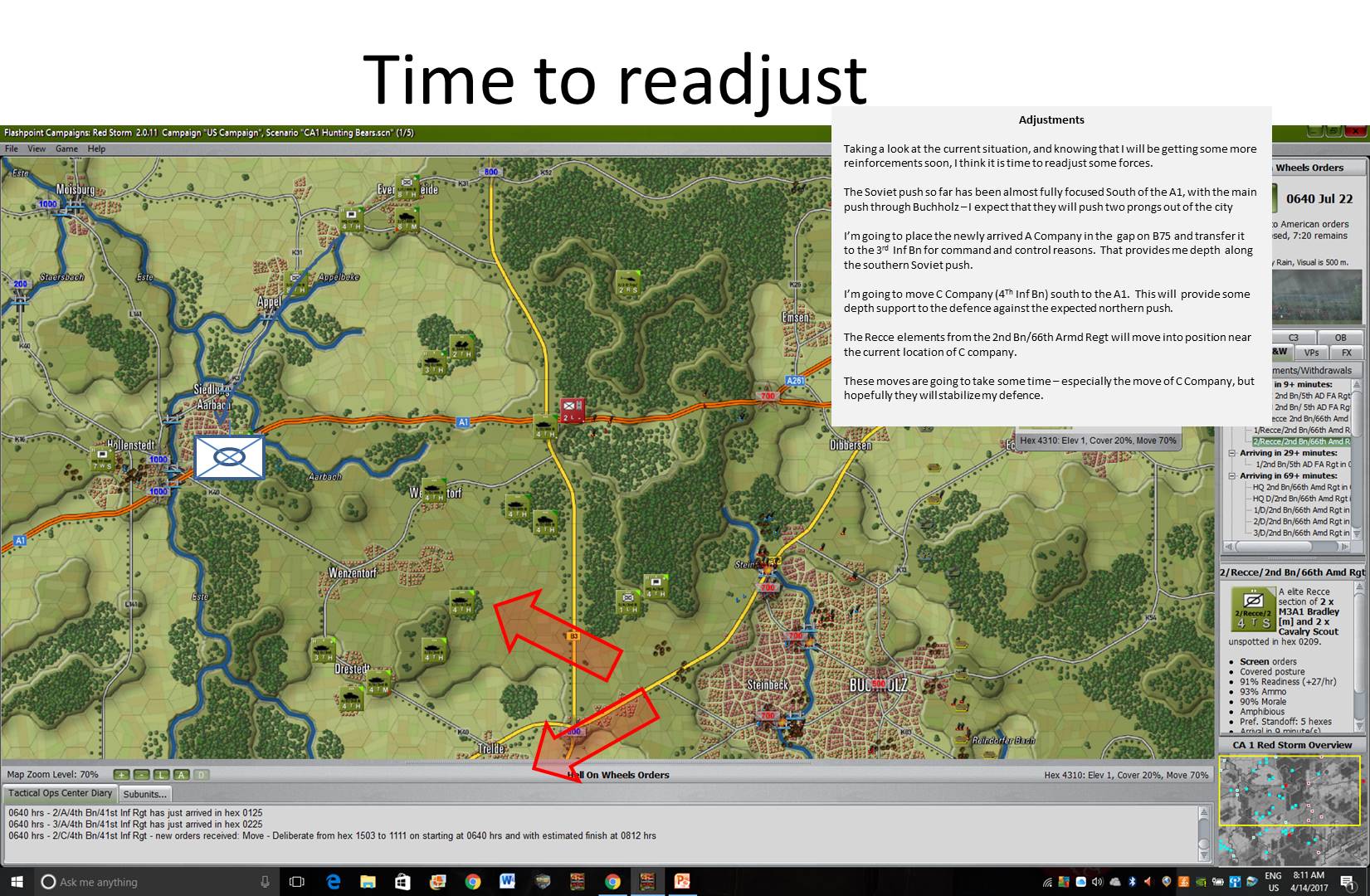1370x896 pixels.
Task: Click the volume speaker icon in system tray
Action: (1098, 882)
